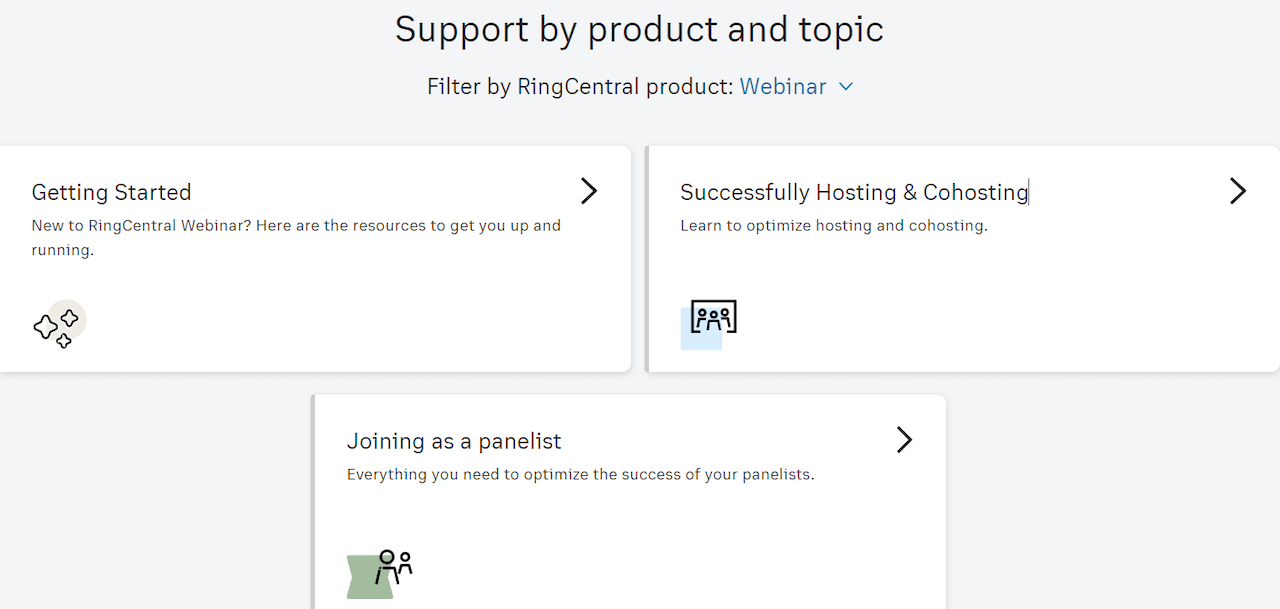Select the Getting Started topic title
The image size is (1280, 609).
point(111,192)
